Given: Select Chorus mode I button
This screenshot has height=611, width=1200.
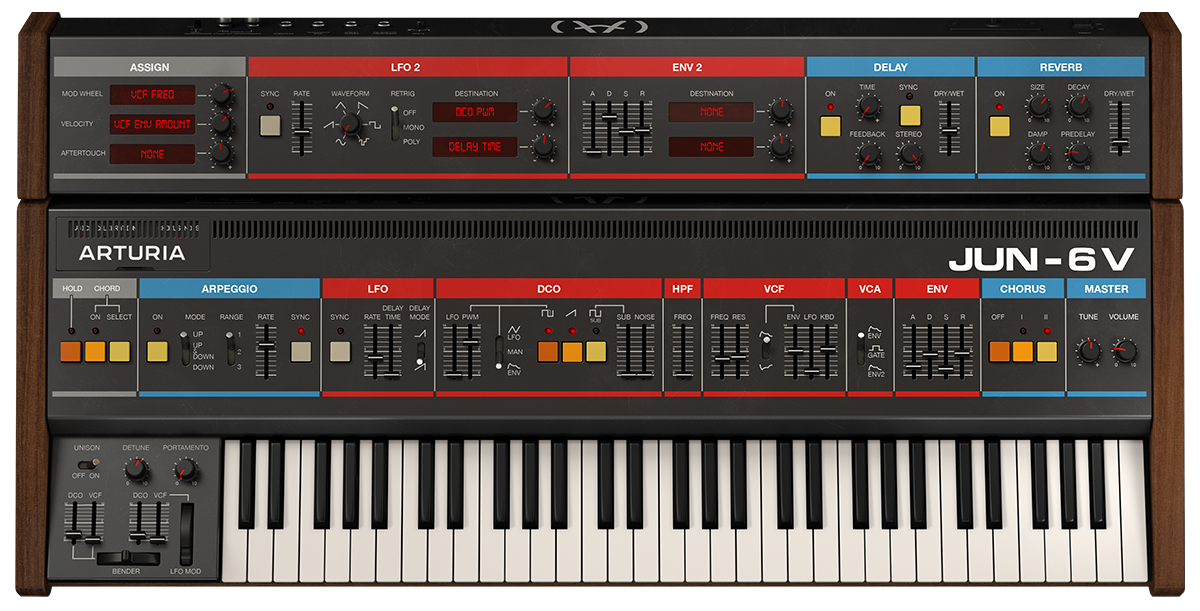Looking at the screenshot, I should pos(1022,351).
